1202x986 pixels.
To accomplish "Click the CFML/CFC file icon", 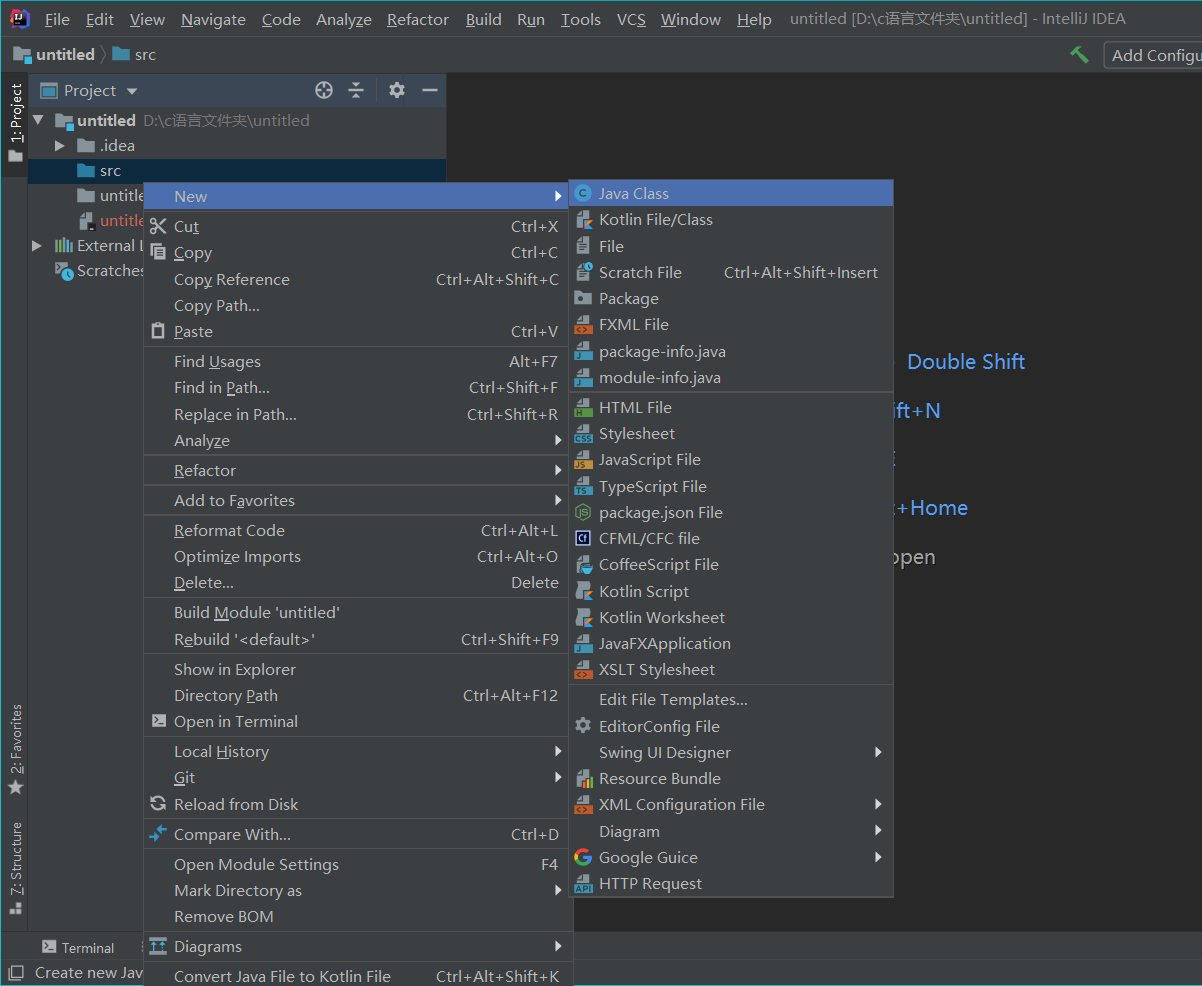I will click(x=583, y=538).
